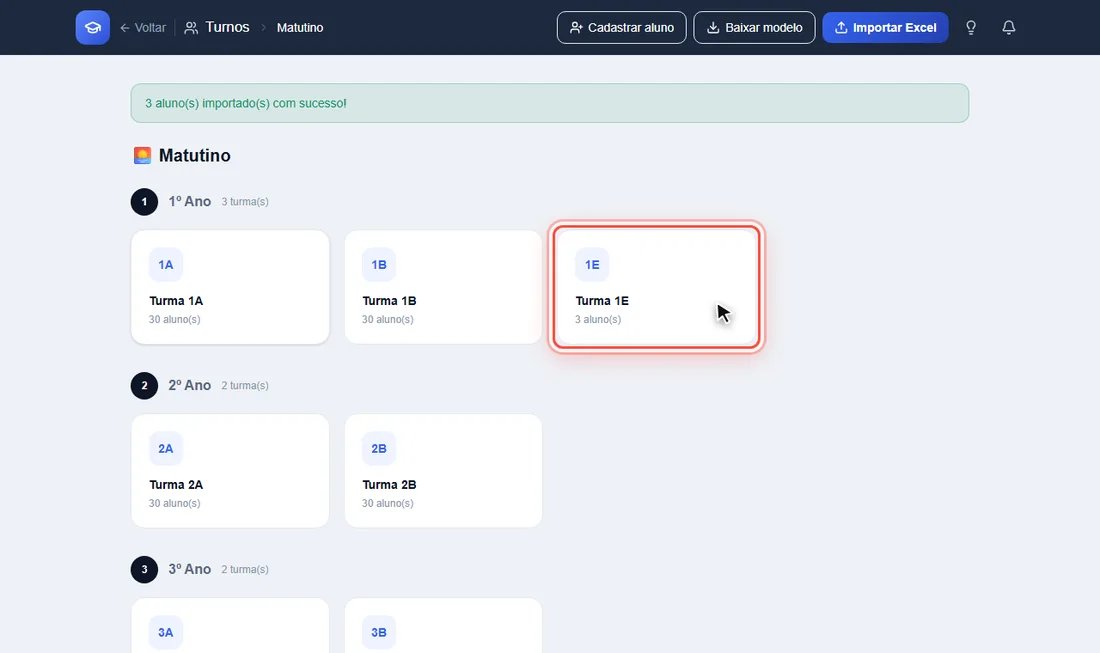1100x653 pixels.
Task: Click the 3º Ano section heading
Action: click(189, 569)
